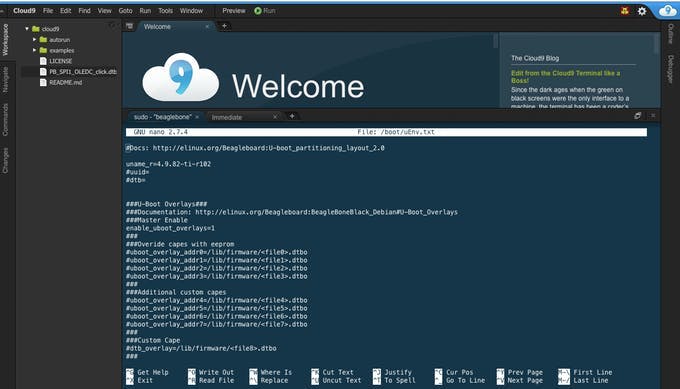Click the enable_uboot_overlays=1 line
The width and height of the screenshot is (680, 389).
pos(170,228)
